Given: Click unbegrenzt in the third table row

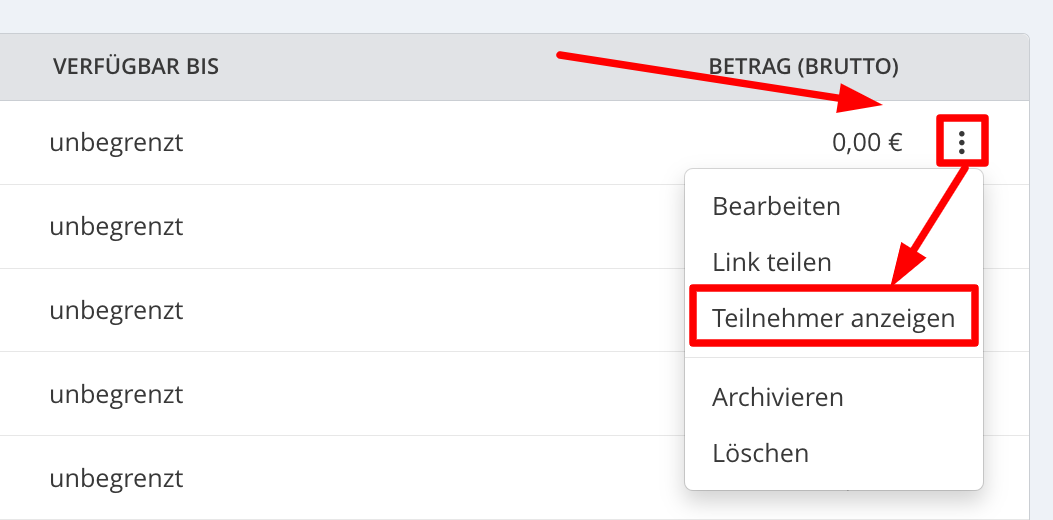Looking at the screenshot, I should coord(116,310).
